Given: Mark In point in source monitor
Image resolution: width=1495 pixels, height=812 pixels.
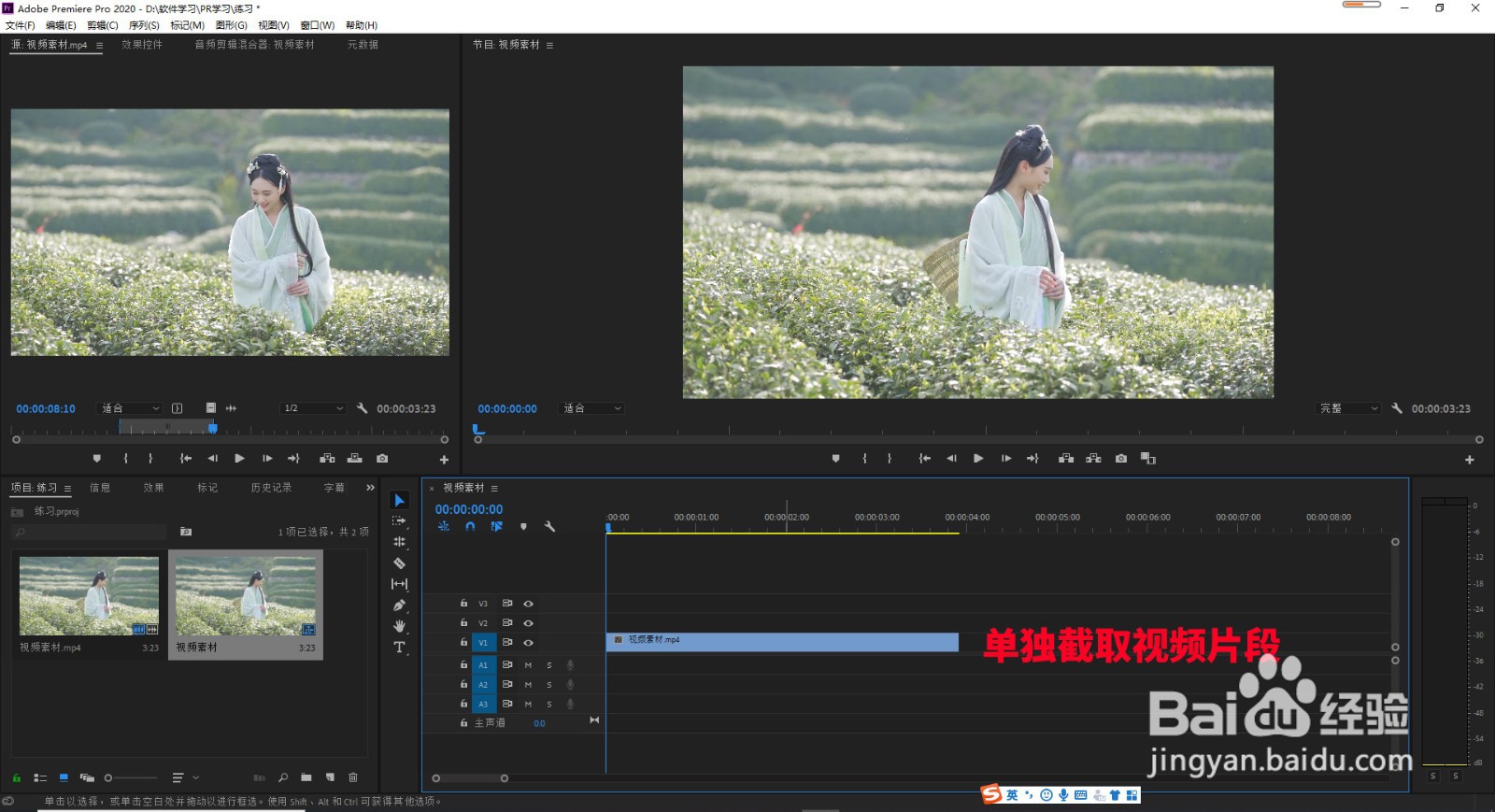Looking at the screenshot, I should pyautogui.click(x=125, y=459).
